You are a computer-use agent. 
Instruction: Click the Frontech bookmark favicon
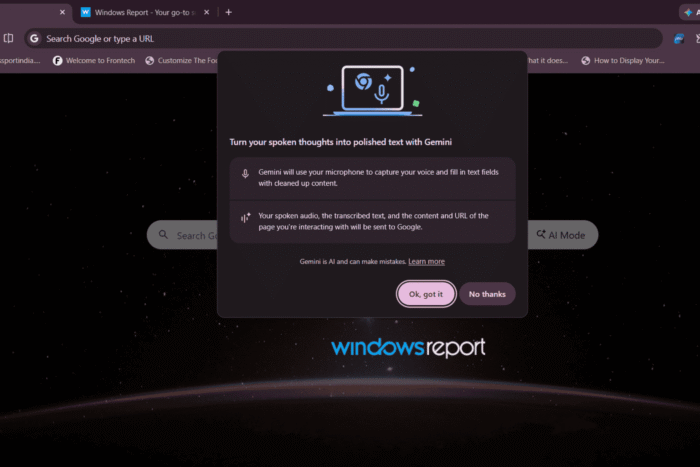pos(57,61)
